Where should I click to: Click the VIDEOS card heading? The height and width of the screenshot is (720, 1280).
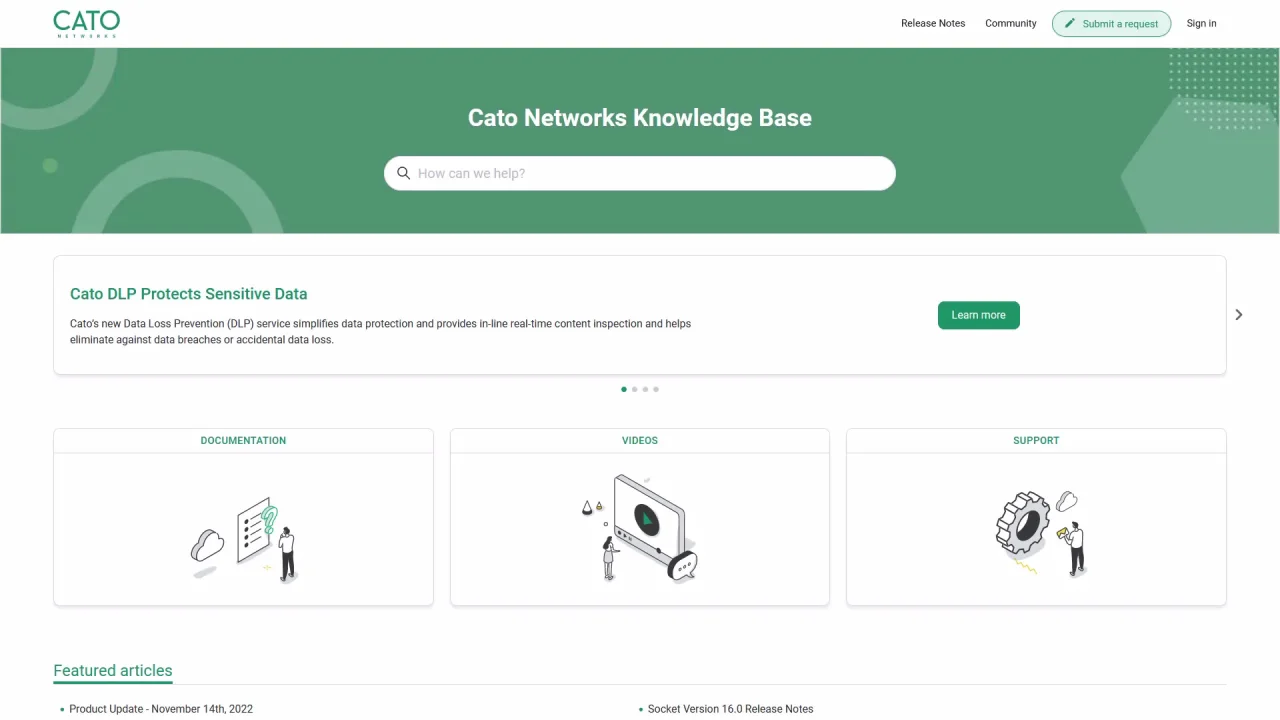coord(640,440)
